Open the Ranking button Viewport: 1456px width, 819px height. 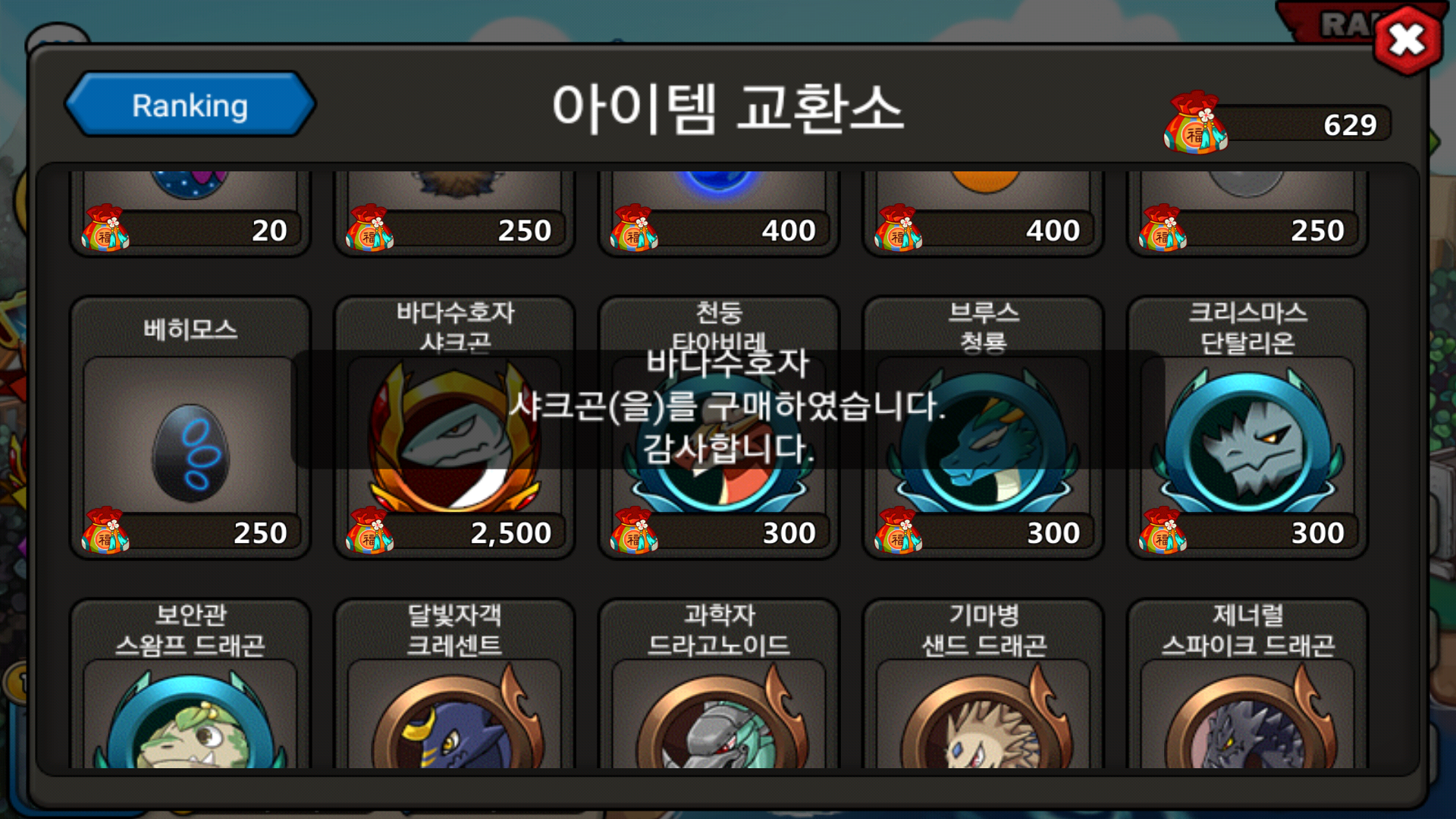(190, 105)
